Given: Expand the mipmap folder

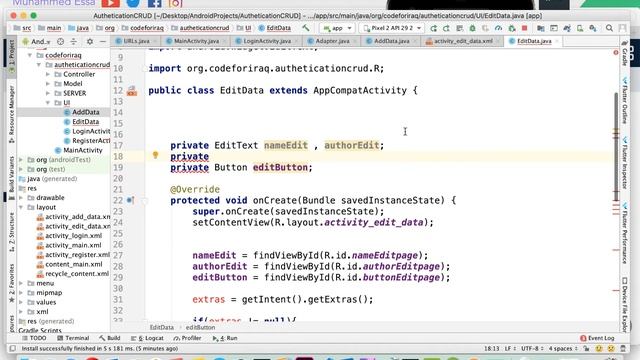Looking at the screenshot, I should 21,293.
